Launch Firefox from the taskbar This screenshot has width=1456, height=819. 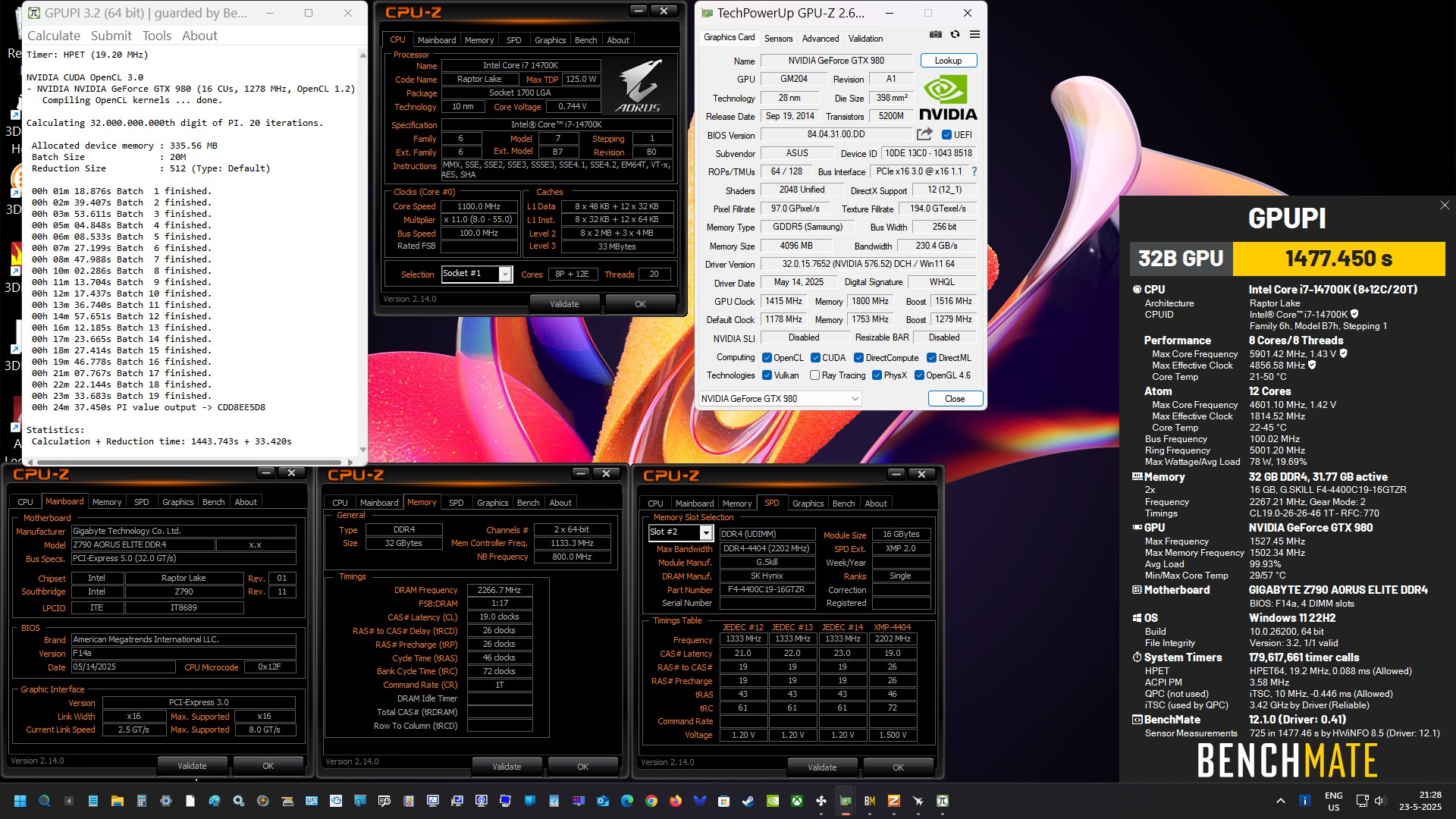point(676,801)
